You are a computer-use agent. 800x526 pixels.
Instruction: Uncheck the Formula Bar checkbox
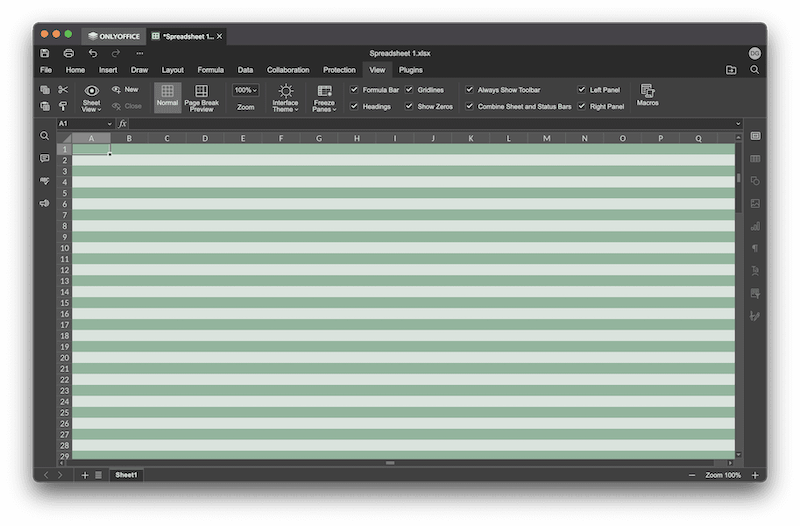(x=354, y=90)
